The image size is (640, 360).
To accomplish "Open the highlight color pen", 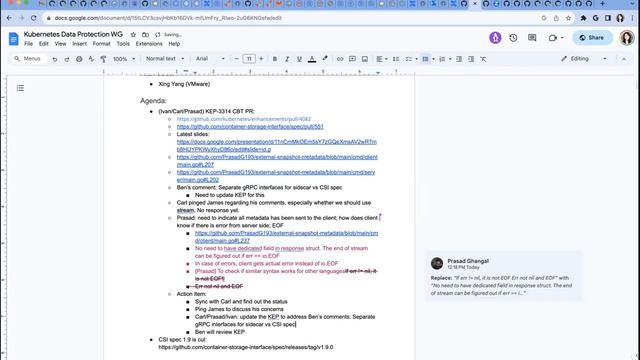I will (x=325, y=59).
